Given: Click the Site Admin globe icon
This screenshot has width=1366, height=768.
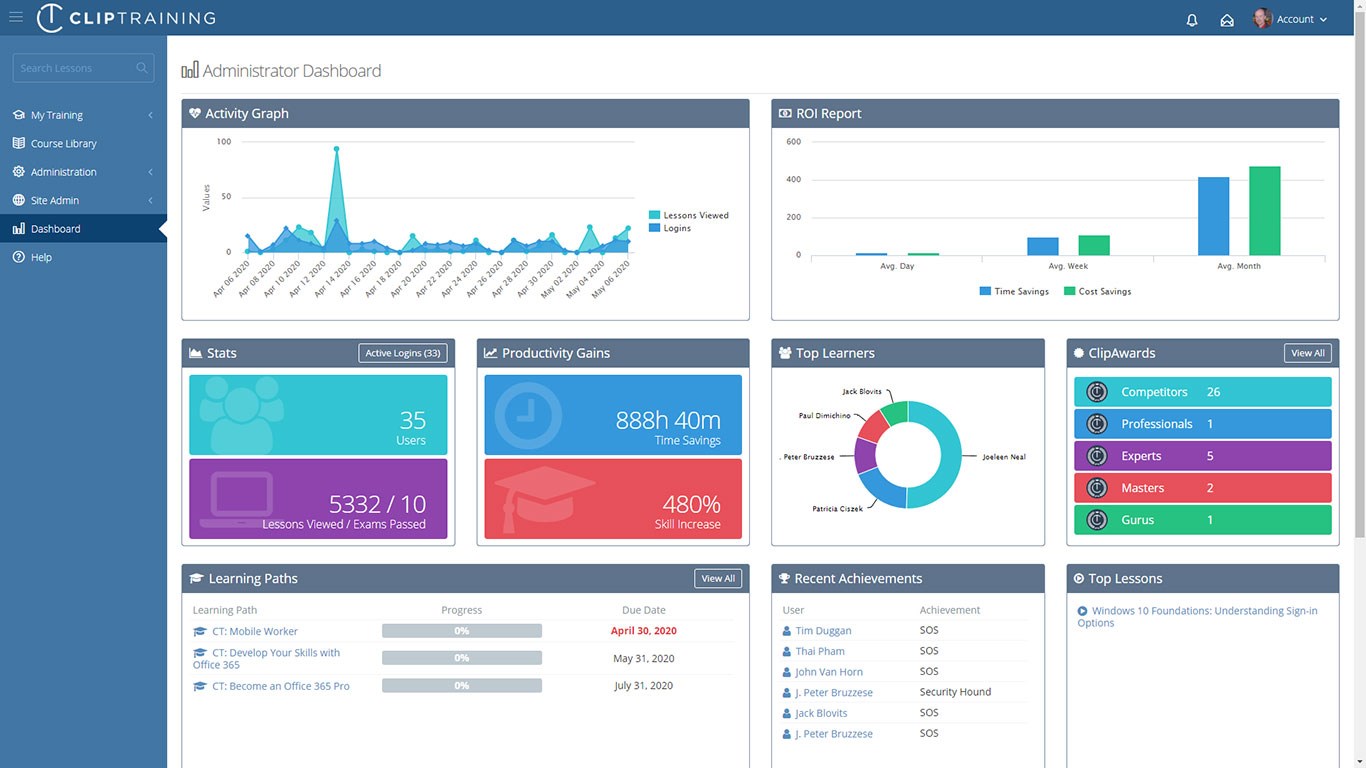Looking at the screenshot, I should tap(19, 200).
